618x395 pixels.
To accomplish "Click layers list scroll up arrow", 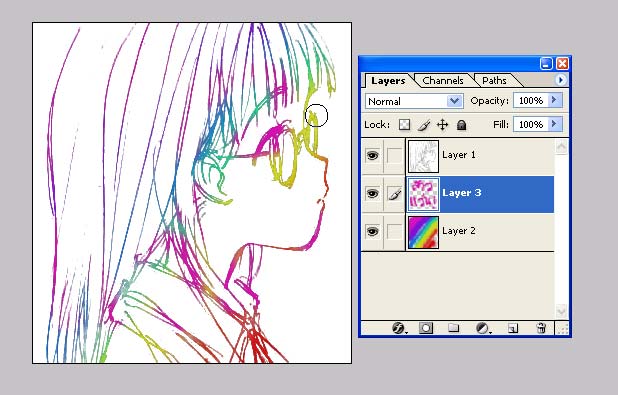I will [x=561, y=147].
